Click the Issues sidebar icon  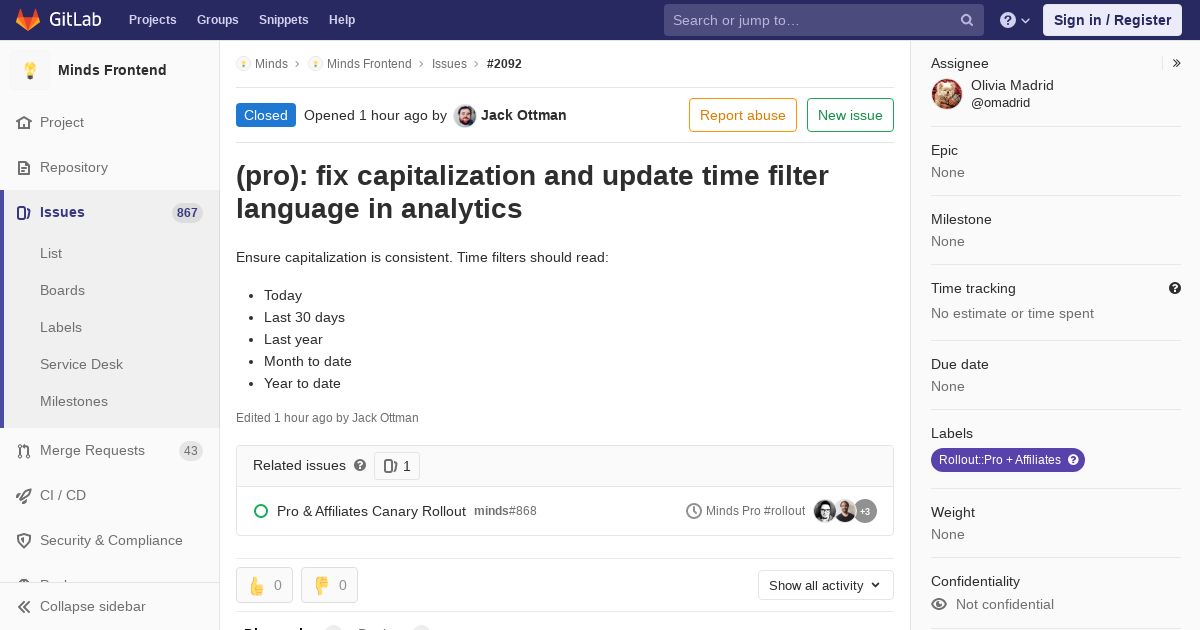pyautogui.click(x=24, y=213)
